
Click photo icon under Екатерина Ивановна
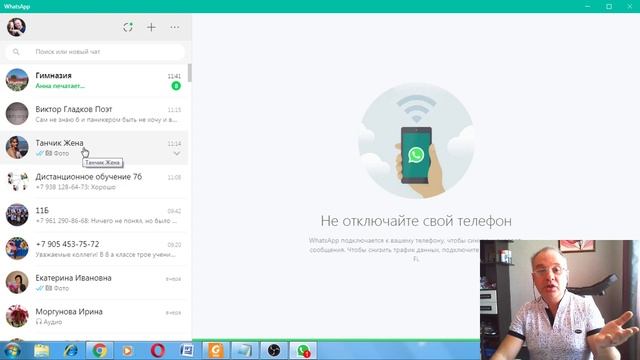[x=49, y=288]
